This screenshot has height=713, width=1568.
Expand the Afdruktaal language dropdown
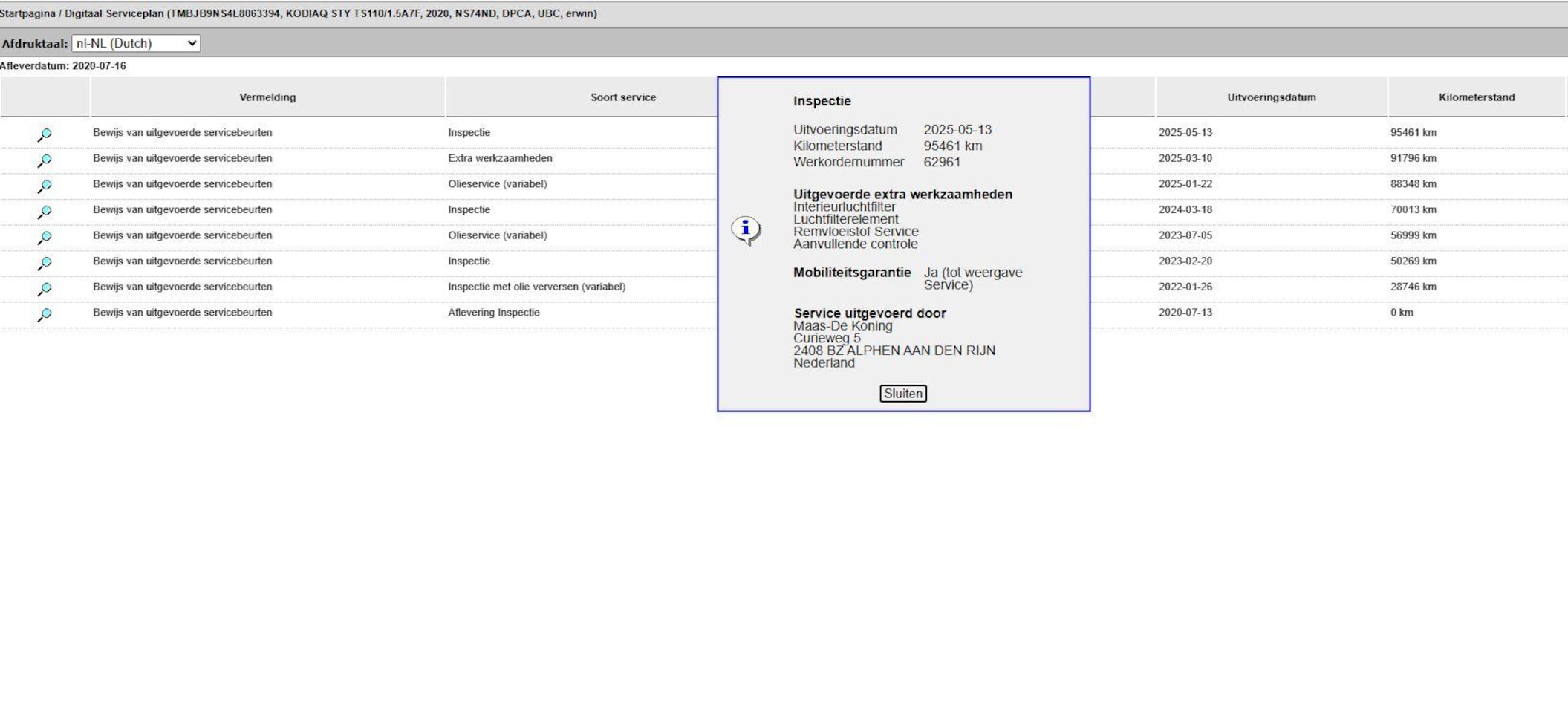pyautogui.click(x=136, y=43)
